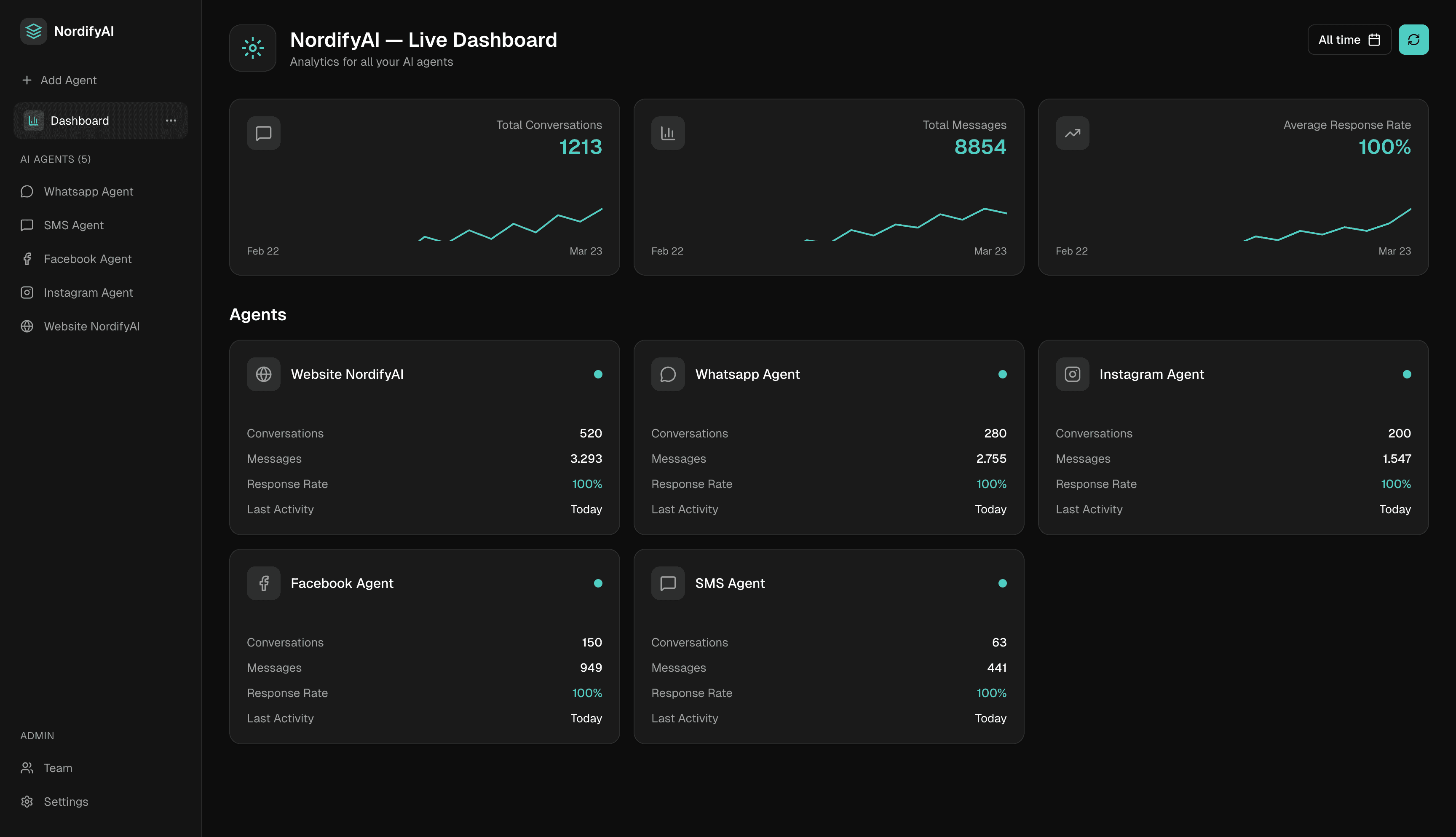
Task: Click the Instagram Agent active status indicator
Action: pos(1407,374)
